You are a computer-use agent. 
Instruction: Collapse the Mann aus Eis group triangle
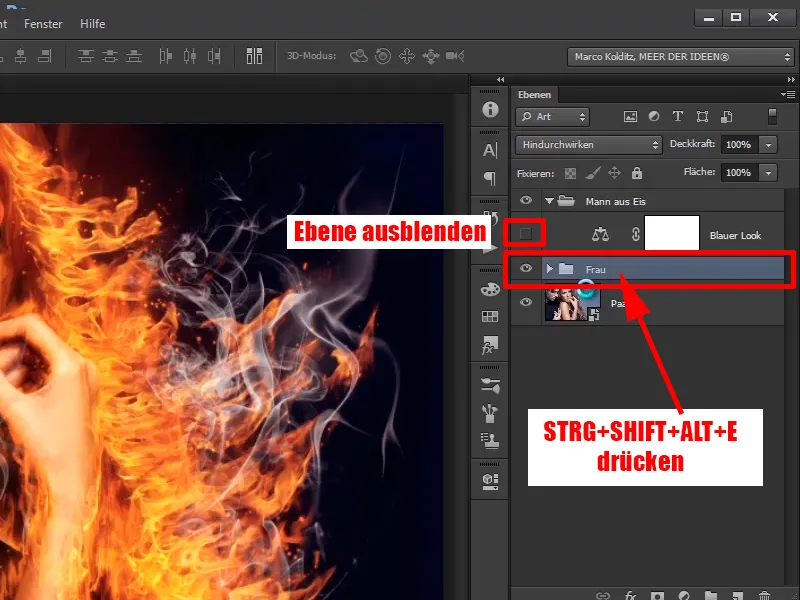pyautogui.click(x=549, y=201)
